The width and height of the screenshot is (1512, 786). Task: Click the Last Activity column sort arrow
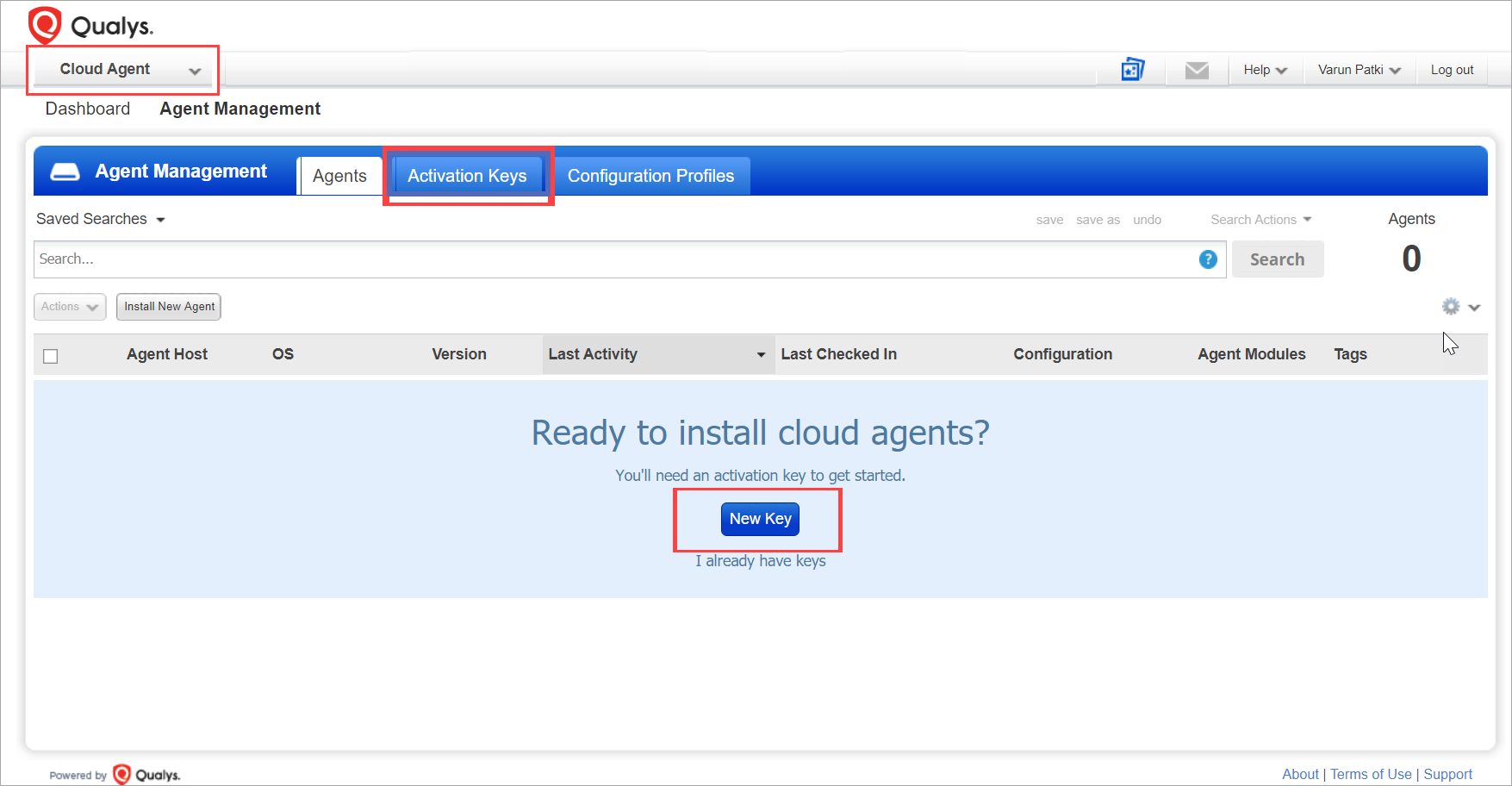761,355
